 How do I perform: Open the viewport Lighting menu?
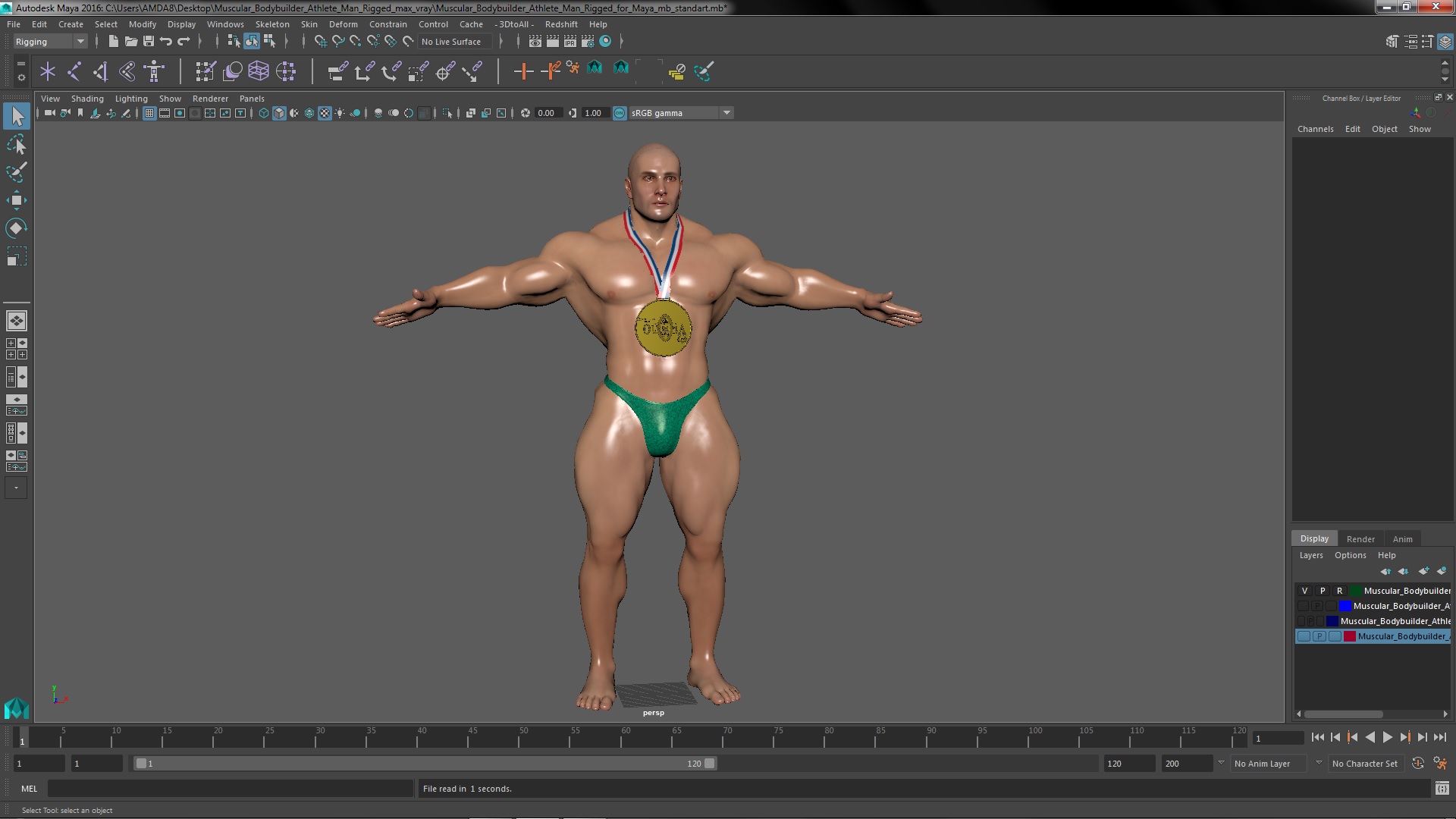click(x=131, y=99)
